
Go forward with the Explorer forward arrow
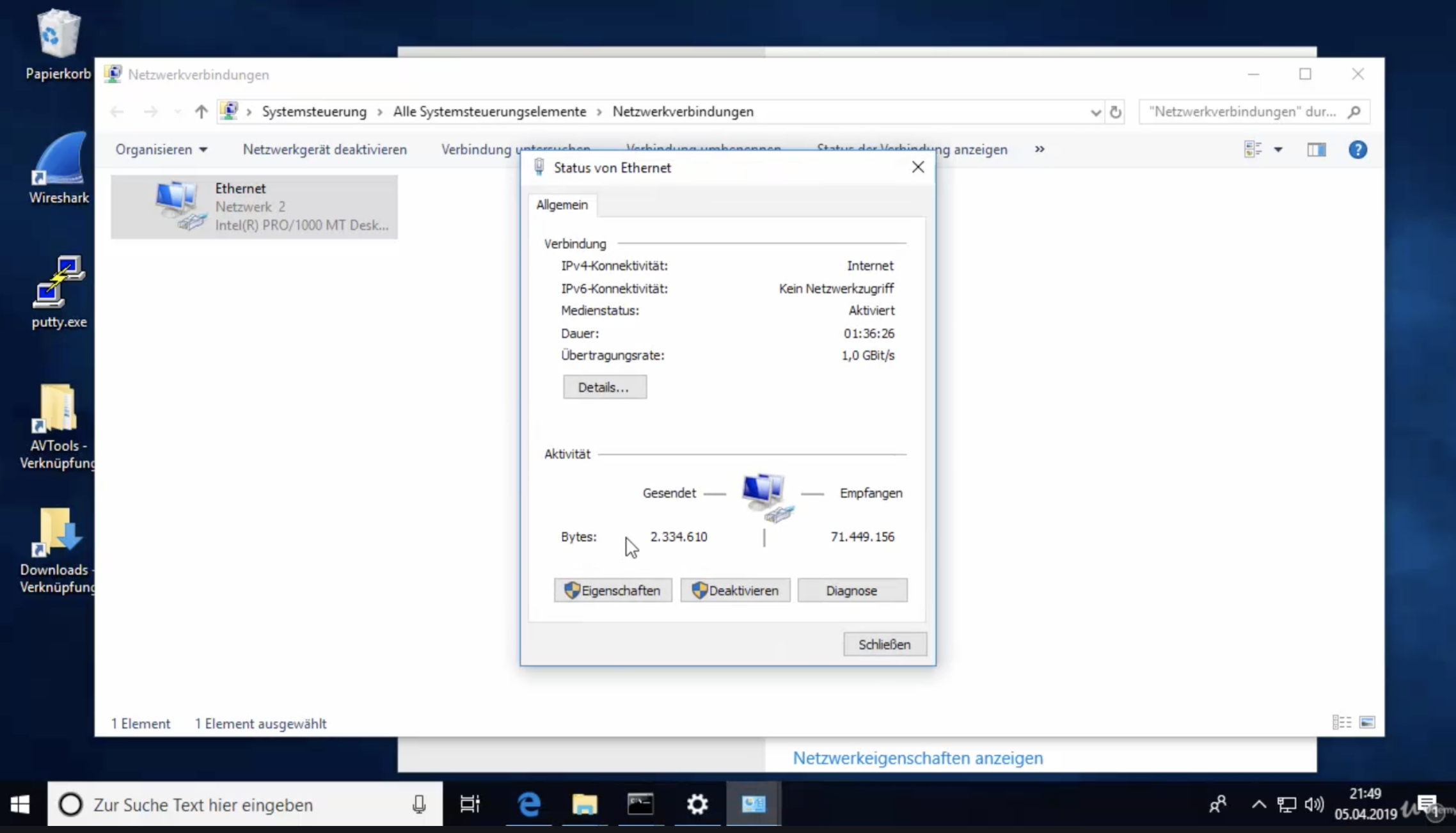(x=150, y=112)
